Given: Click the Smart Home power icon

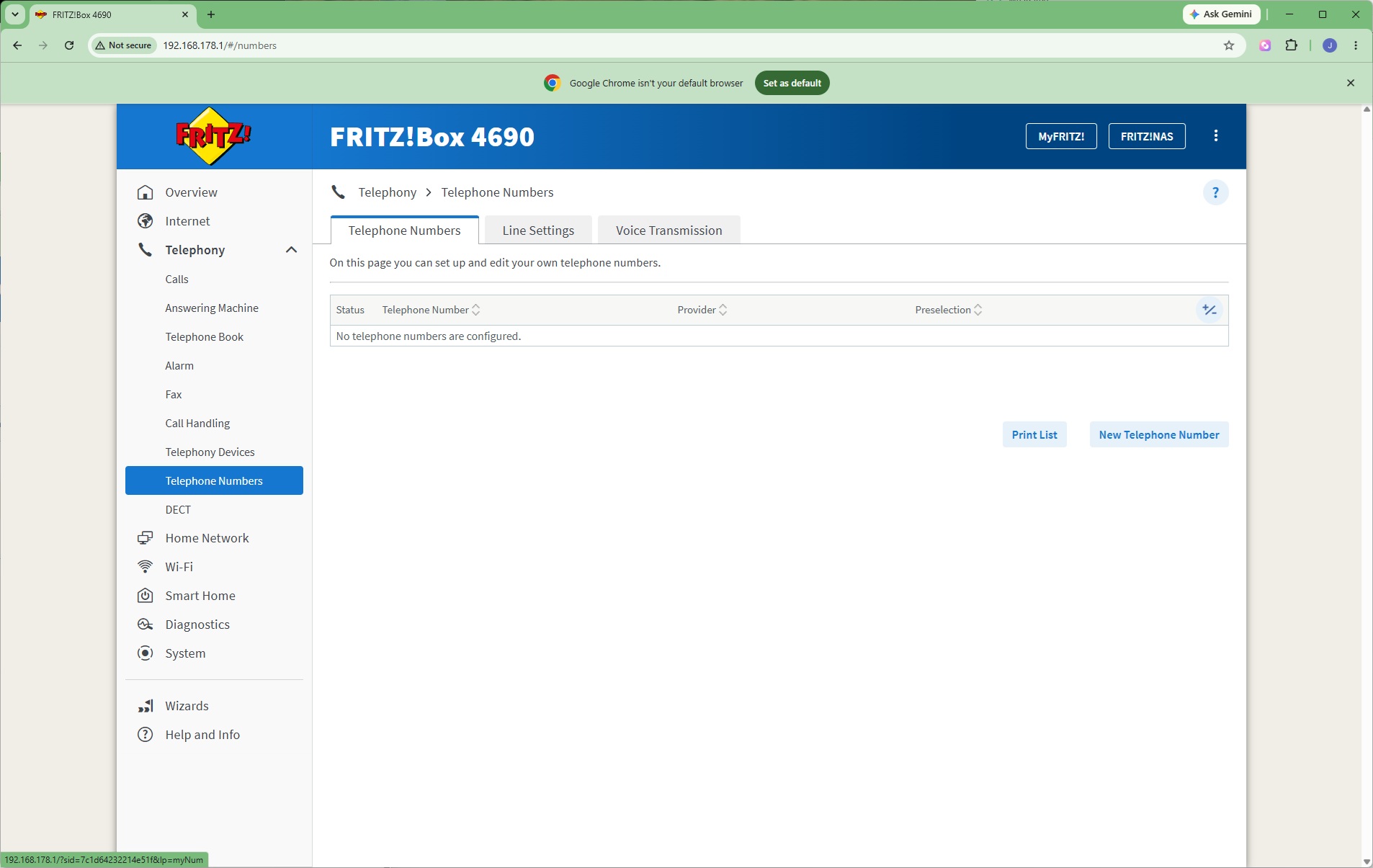Looking at the screenshot, I should 146,596.
